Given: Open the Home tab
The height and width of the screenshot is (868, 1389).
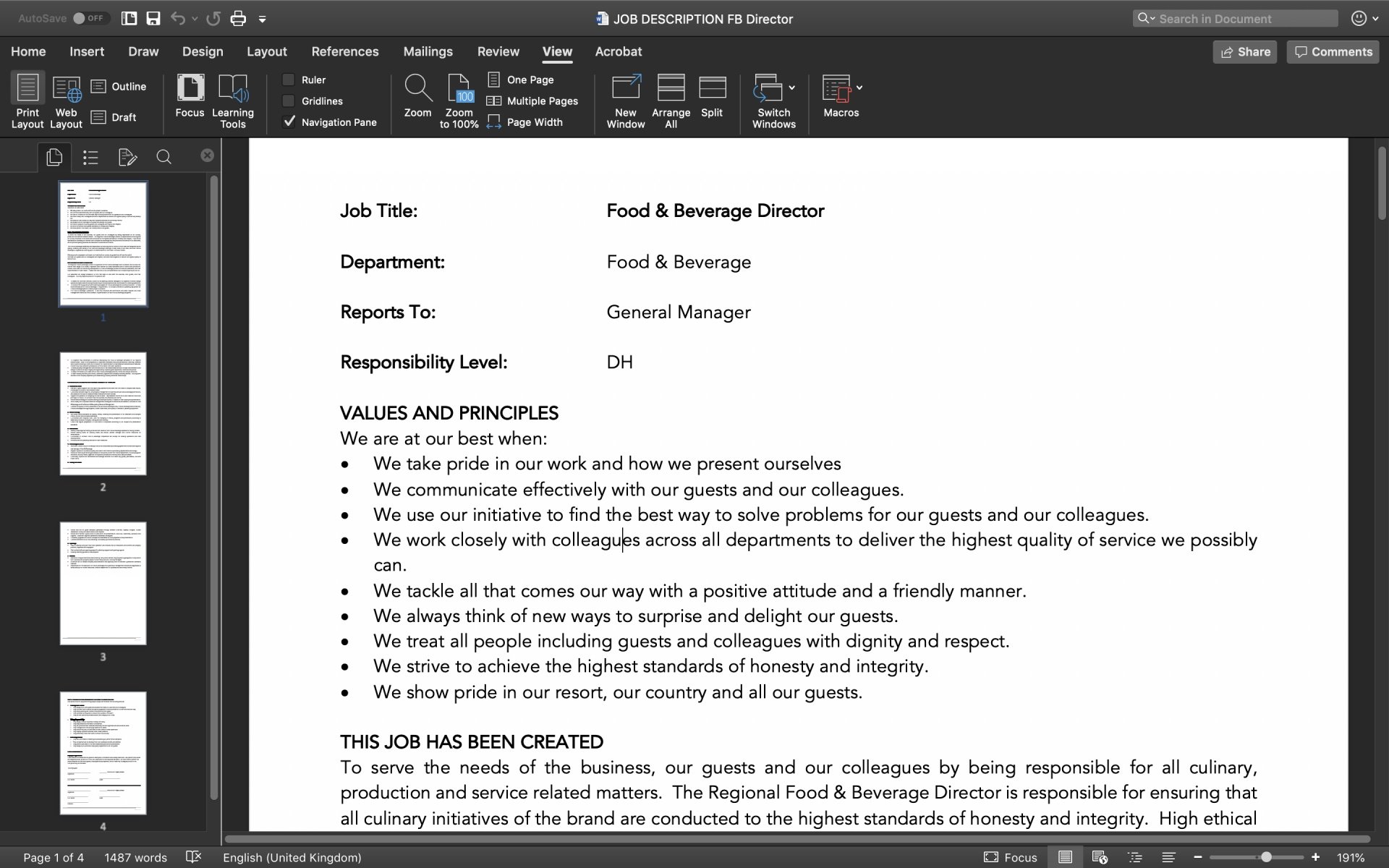Looking at the screenshot, I should pos(28,51).
